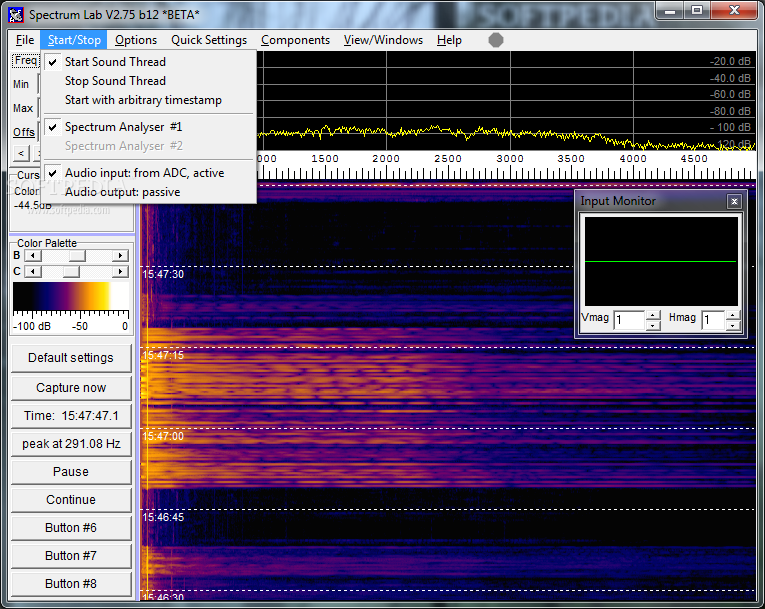
Task: Click the Input Monitor oscilloscope display
Action: tap(661, 262)
